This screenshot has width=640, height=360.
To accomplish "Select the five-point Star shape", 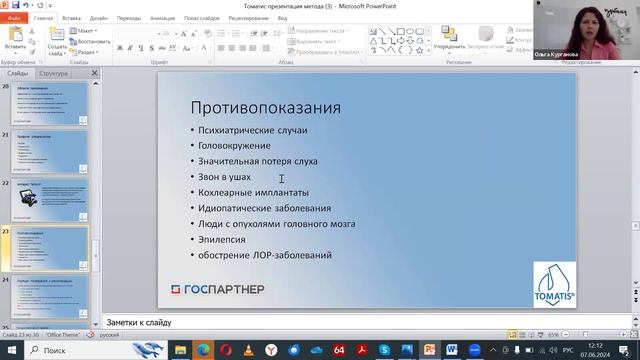I will [x=419, y=50].
